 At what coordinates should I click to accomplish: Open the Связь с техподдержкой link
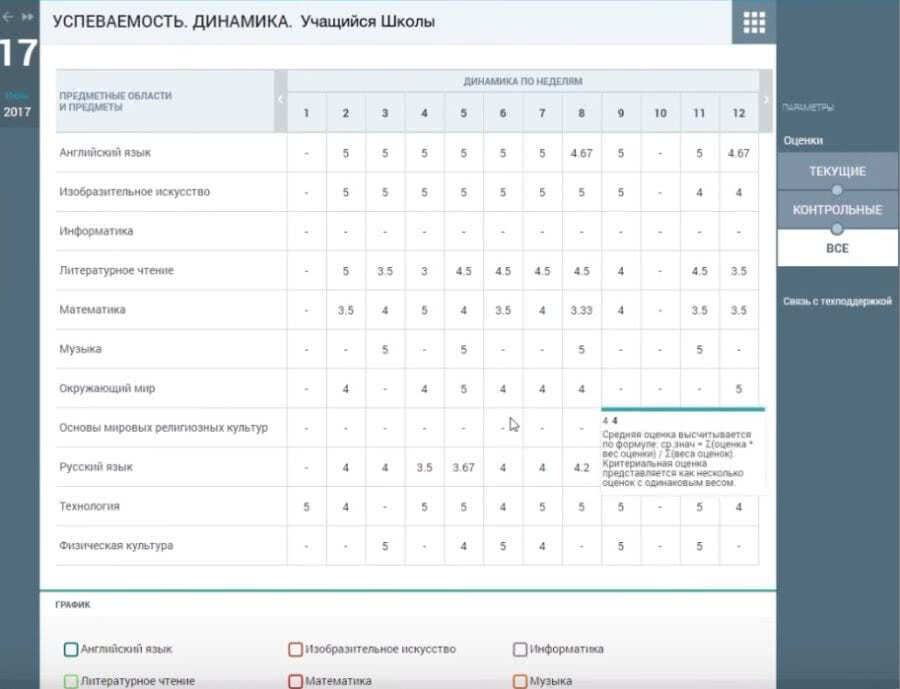pos(837,301)
